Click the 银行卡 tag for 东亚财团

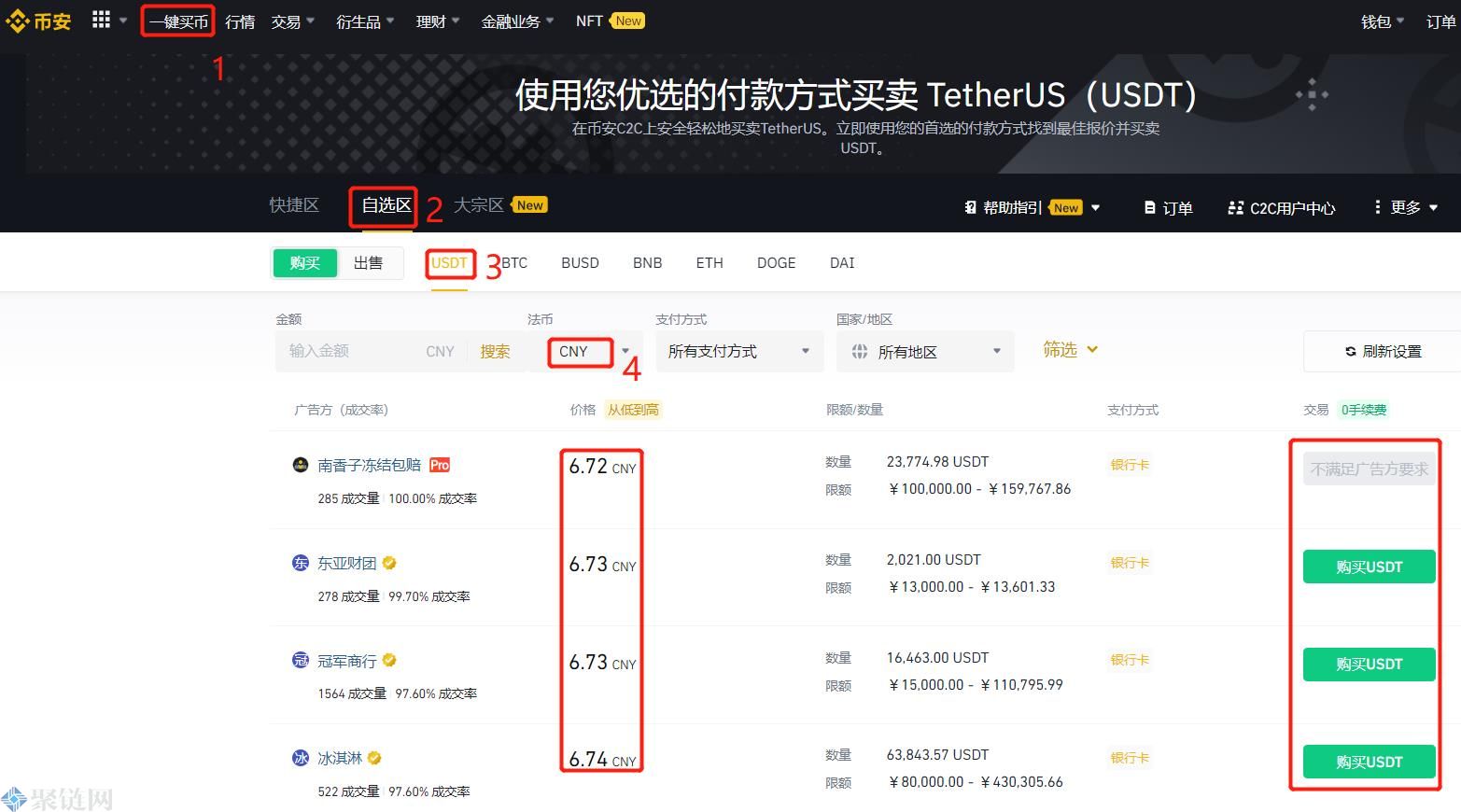click(x=1129, y=563)
